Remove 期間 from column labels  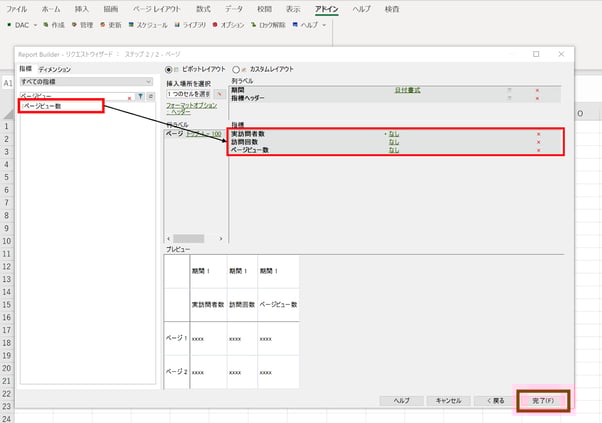[538, 90]
